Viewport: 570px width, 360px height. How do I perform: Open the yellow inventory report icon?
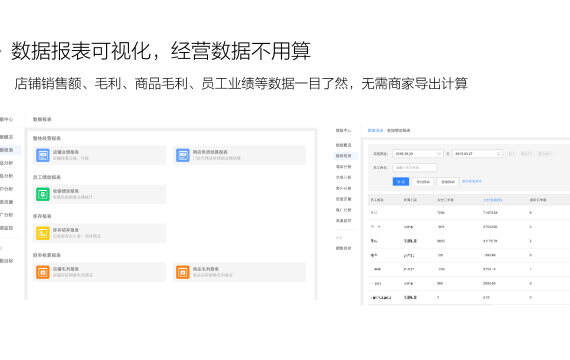point(43,233)
